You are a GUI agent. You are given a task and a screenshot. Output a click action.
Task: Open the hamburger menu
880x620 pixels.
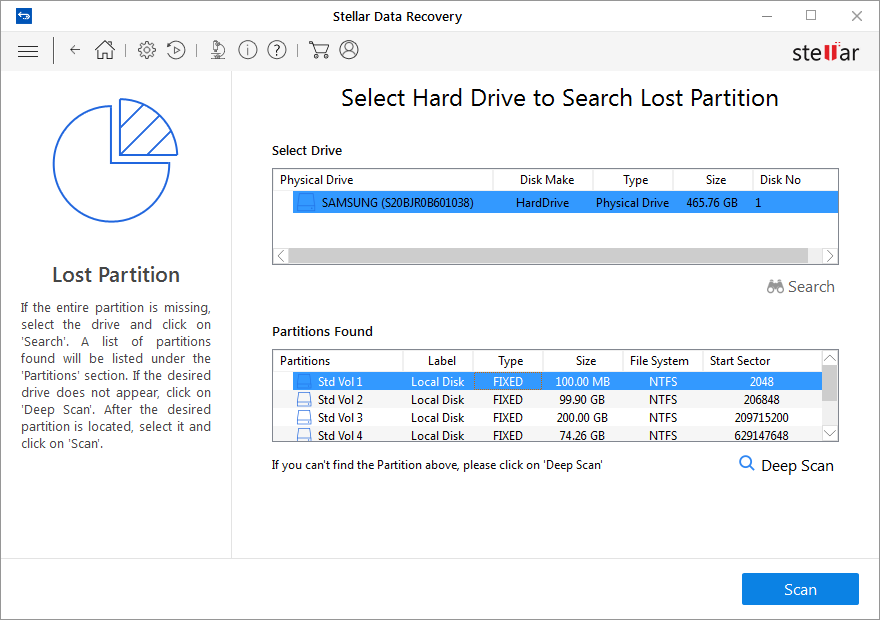28,51
